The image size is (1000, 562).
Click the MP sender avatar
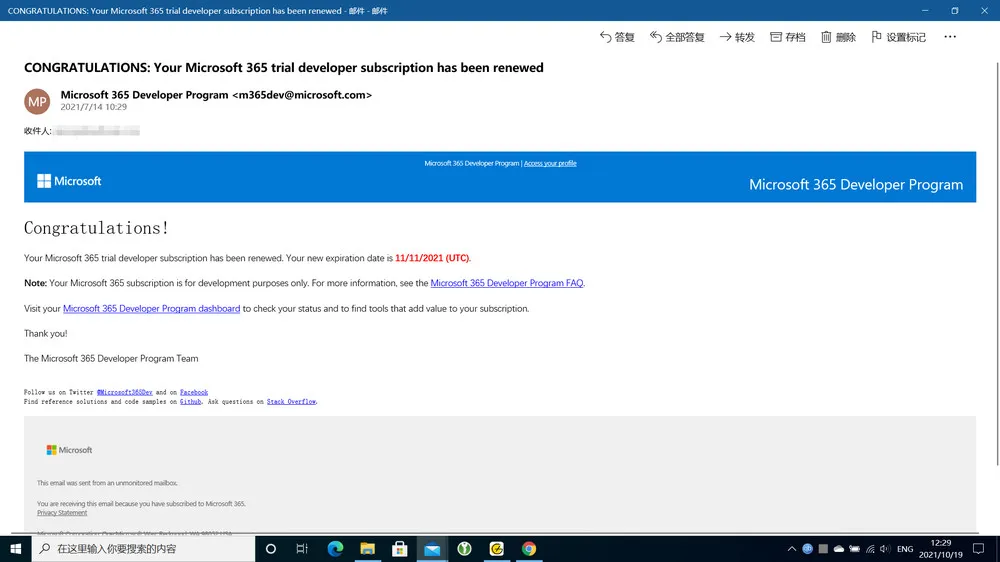37,101
